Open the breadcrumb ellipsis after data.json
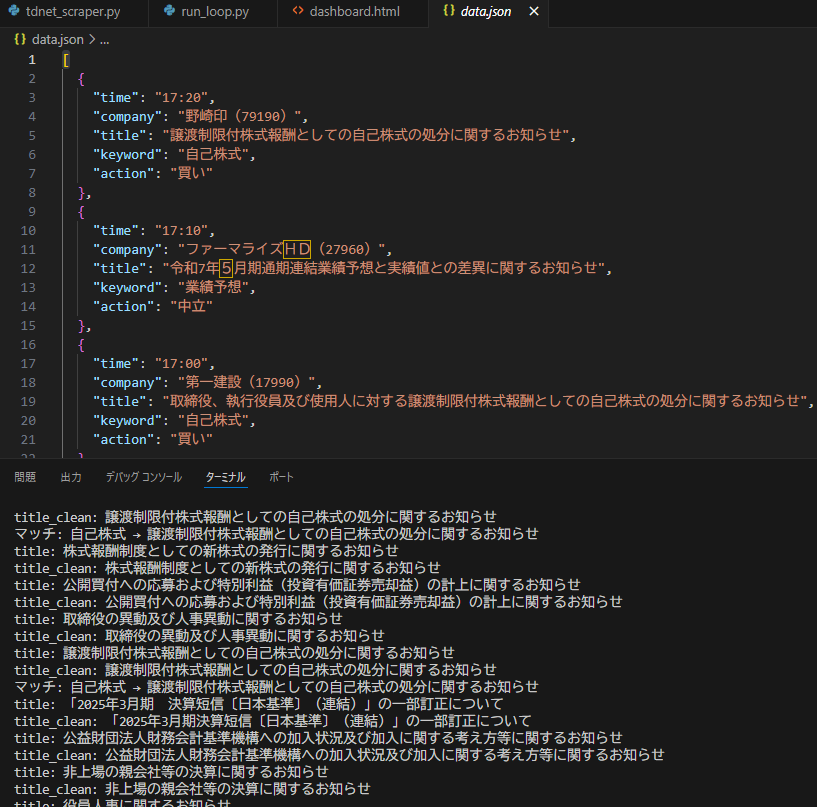Image resolution: width=817 pixels, height=807 pixels. pyautogui.click(x=104, y=40)
